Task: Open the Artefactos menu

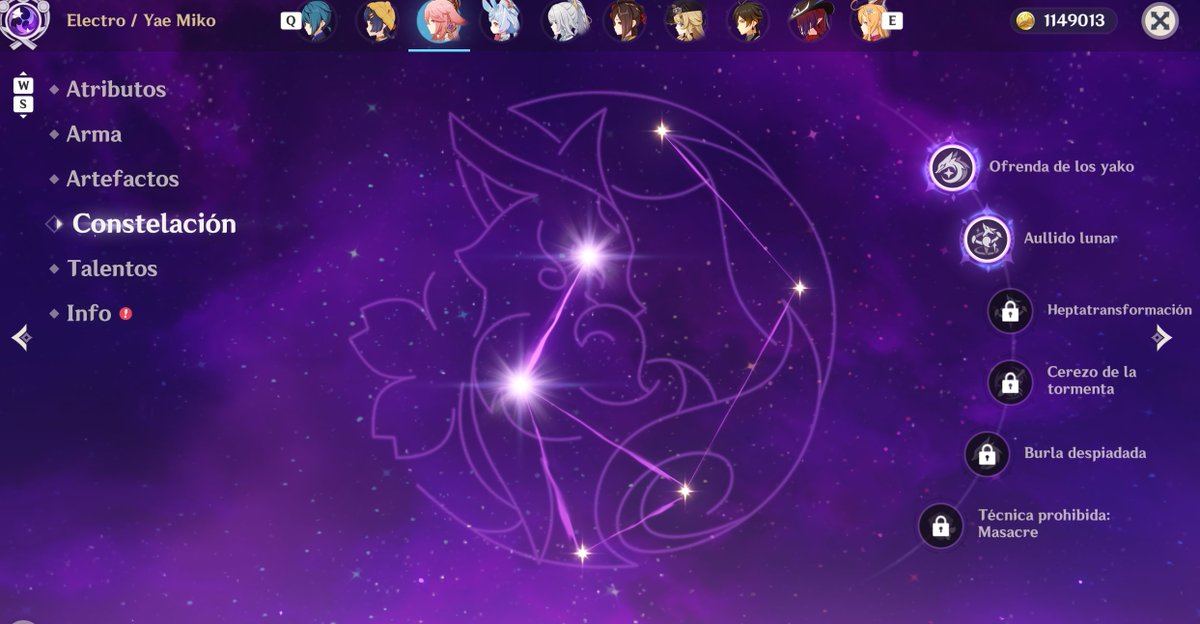Action: point(122,179)
